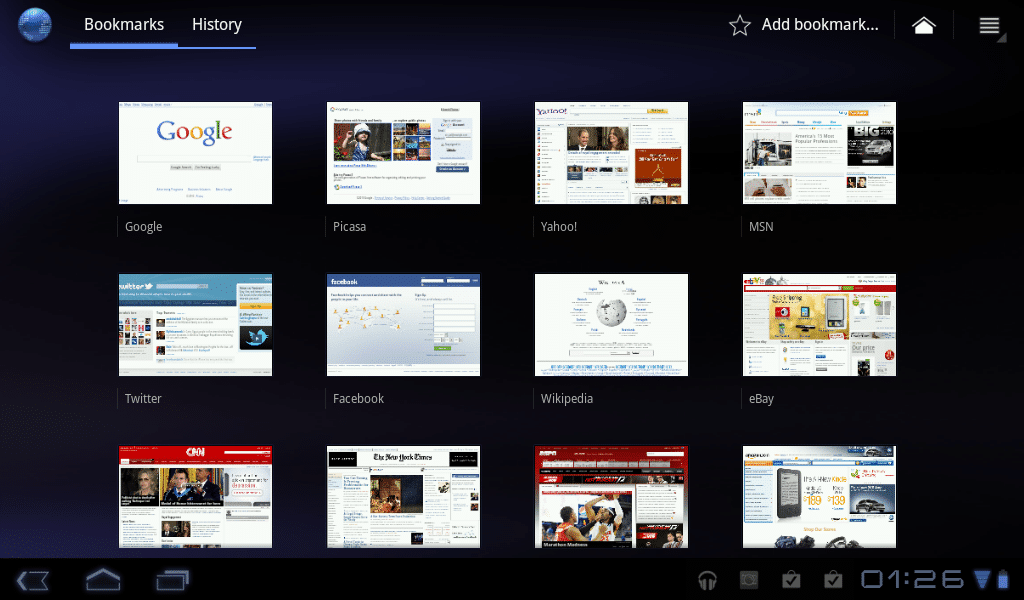Tap the system Back navigation icon

(33, 580)
